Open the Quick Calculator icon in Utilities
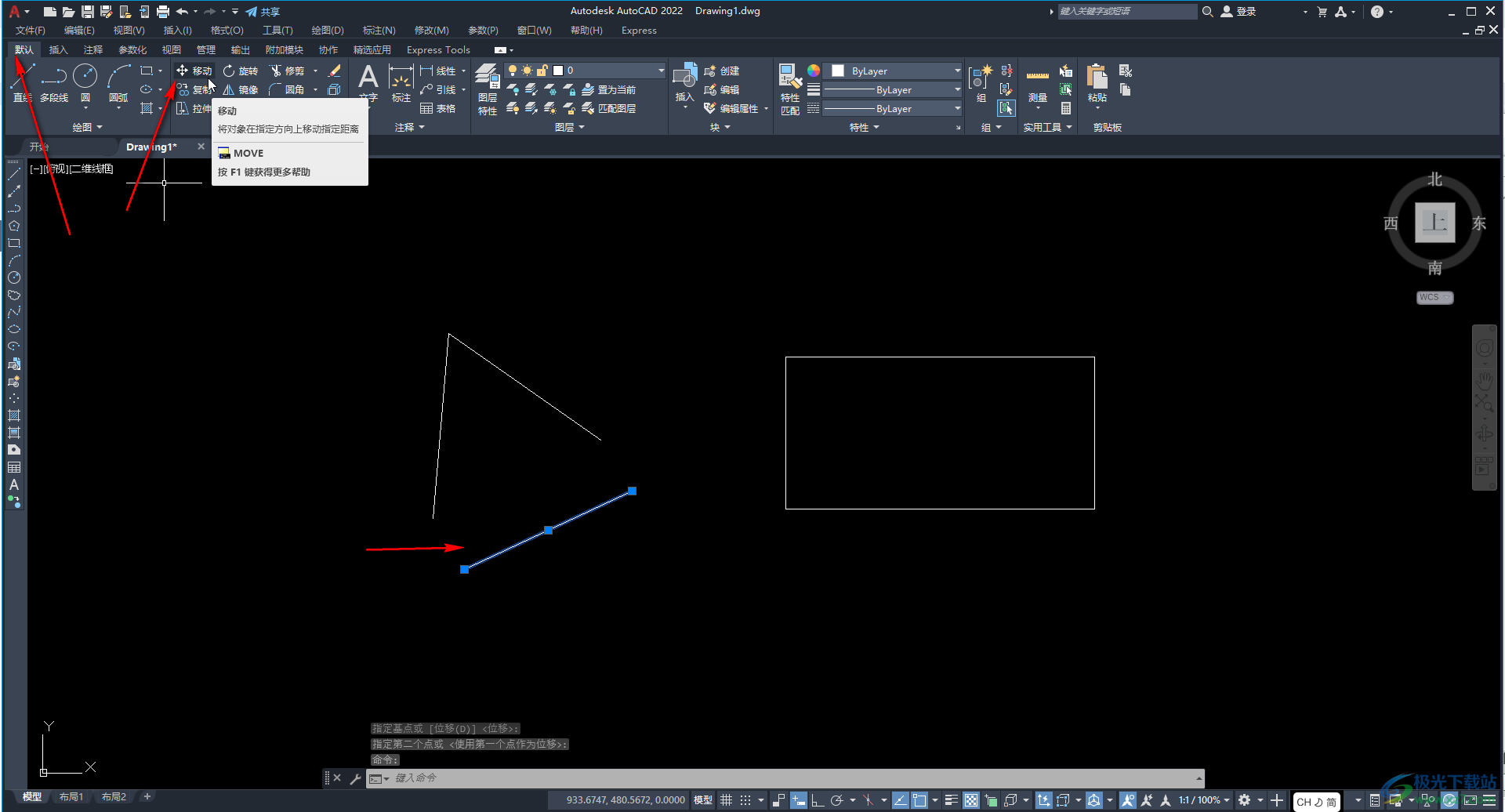Screen dimensions: 1505x812 point(1066,108)
